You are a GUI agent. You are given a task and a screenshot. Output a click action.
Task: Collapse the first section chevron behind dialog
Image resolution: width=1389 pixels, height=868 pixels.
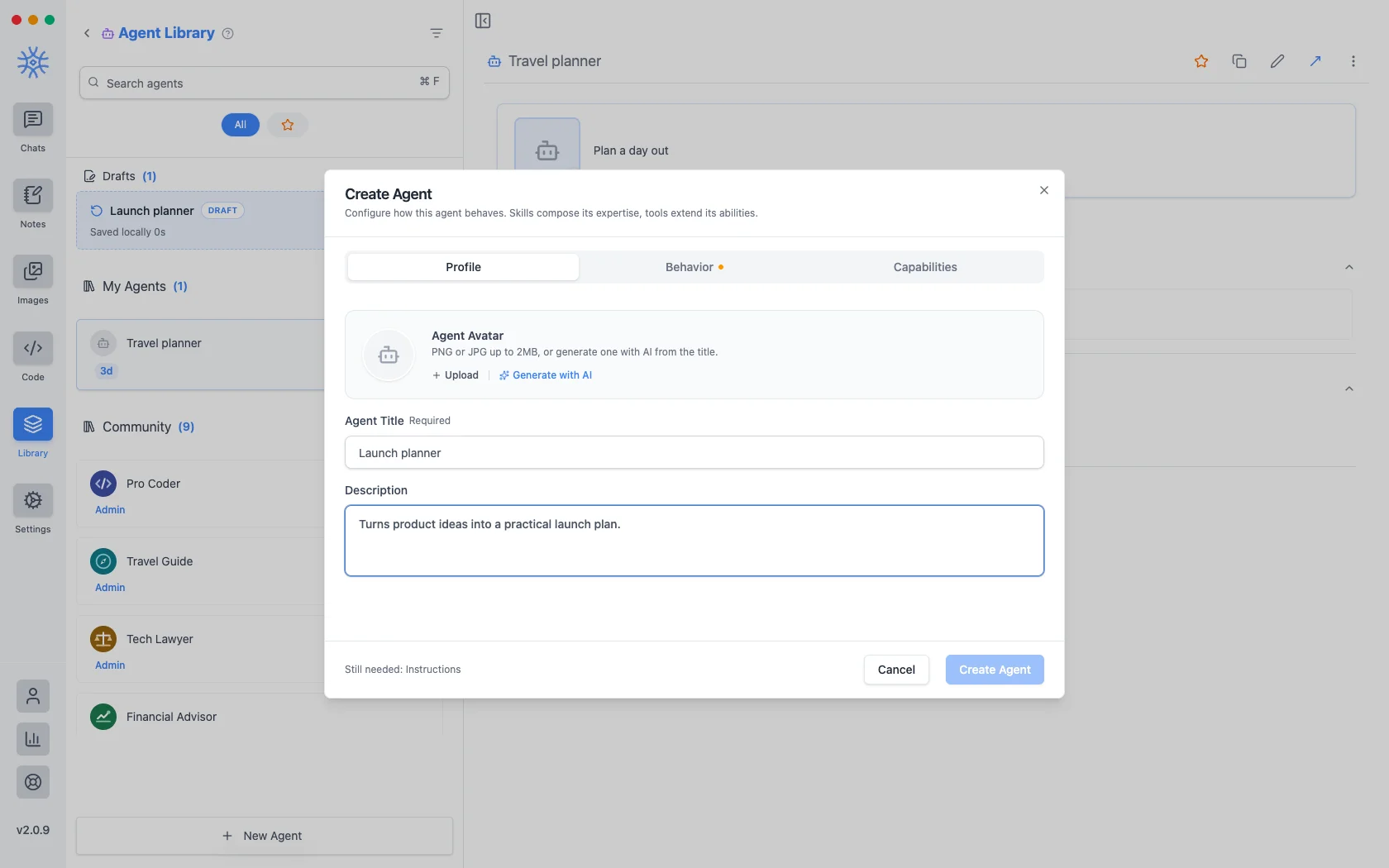click(x=1349, y=267)
